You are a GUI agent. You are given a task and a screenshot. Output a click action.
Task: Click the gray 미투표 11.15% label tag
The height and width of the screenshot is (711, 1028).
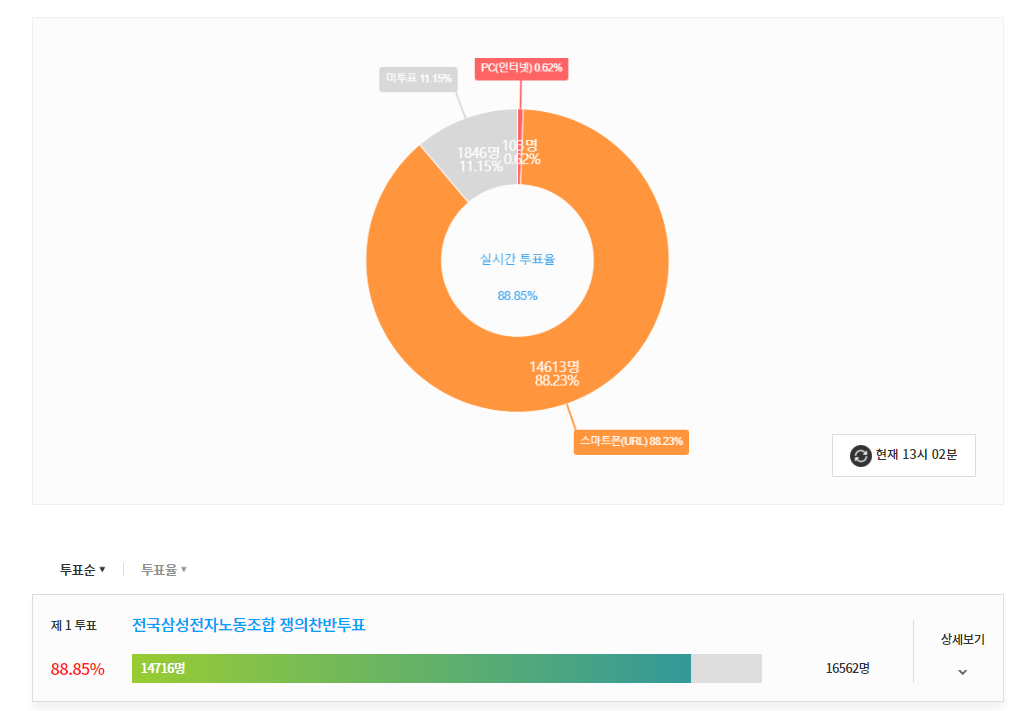click(x=420, y=79)
